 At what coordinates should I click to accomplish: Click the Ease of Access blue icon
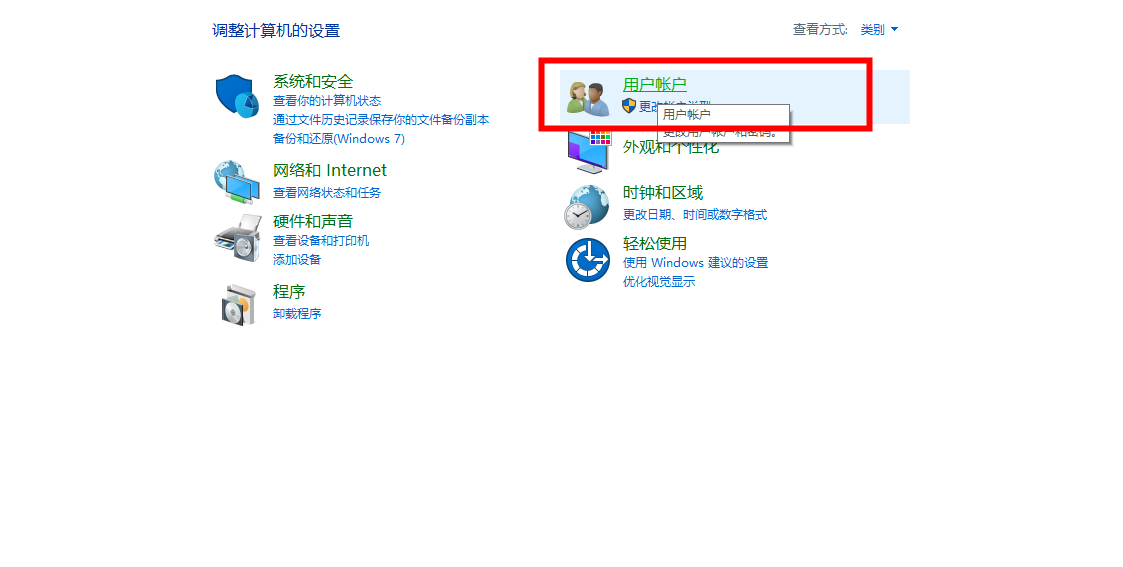[587, 260]
